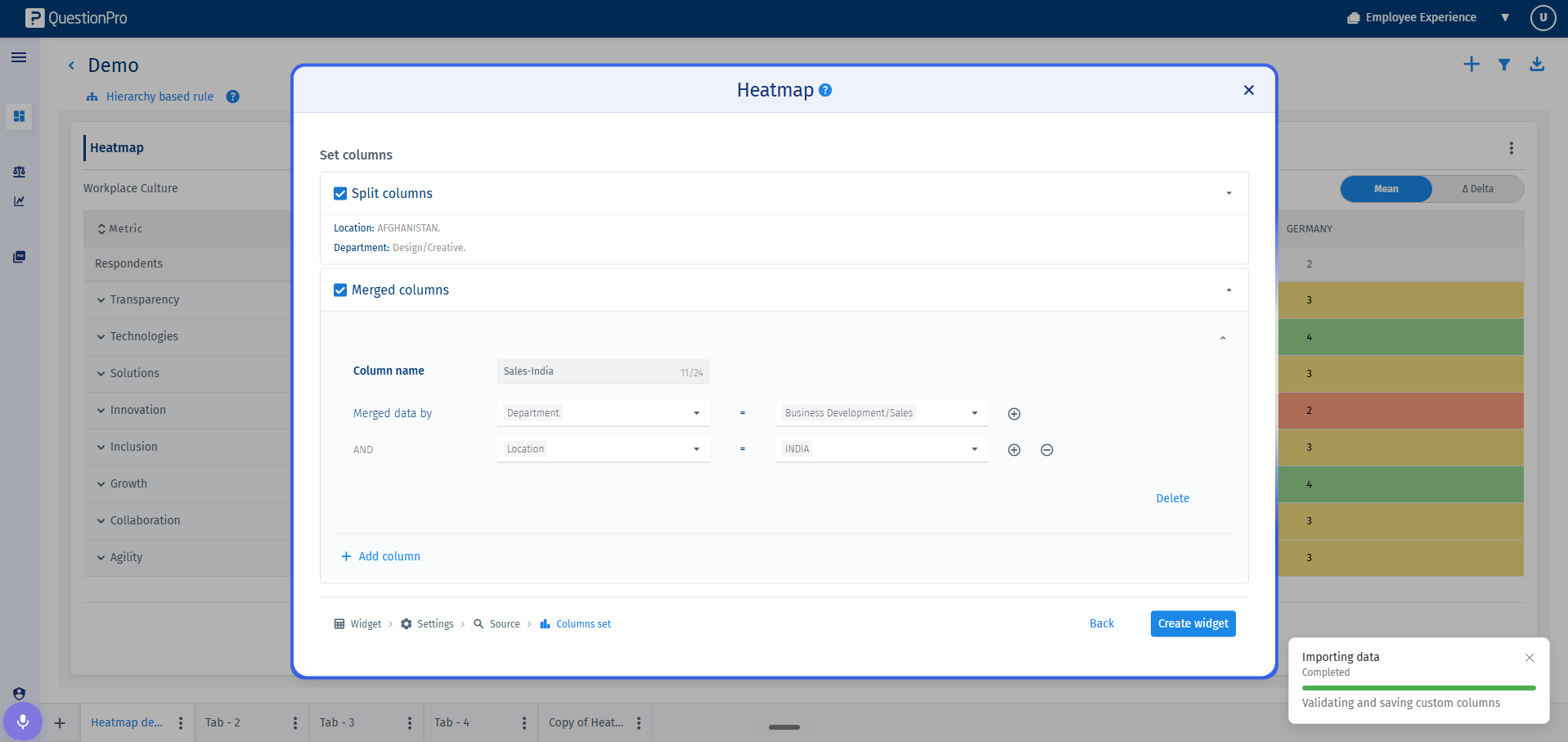This screenshot has width=1568, height=742.
Task: Activate the microphone button
Action: pyautogui.click(x=23, y=722)
